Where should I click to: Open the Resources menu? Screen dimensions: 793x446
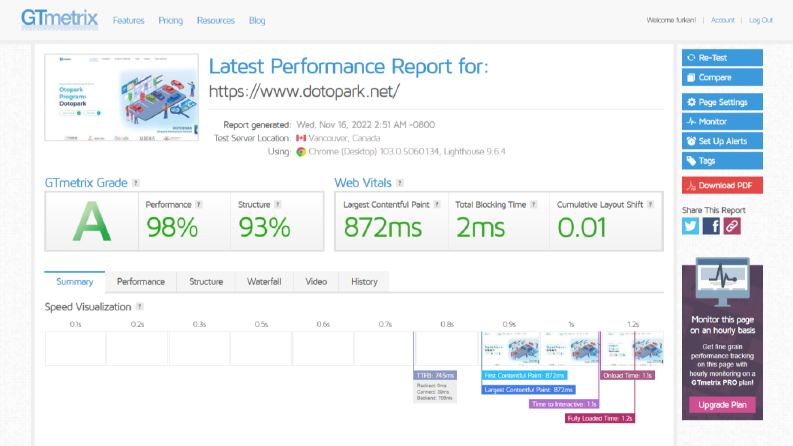tap(216, 20)
